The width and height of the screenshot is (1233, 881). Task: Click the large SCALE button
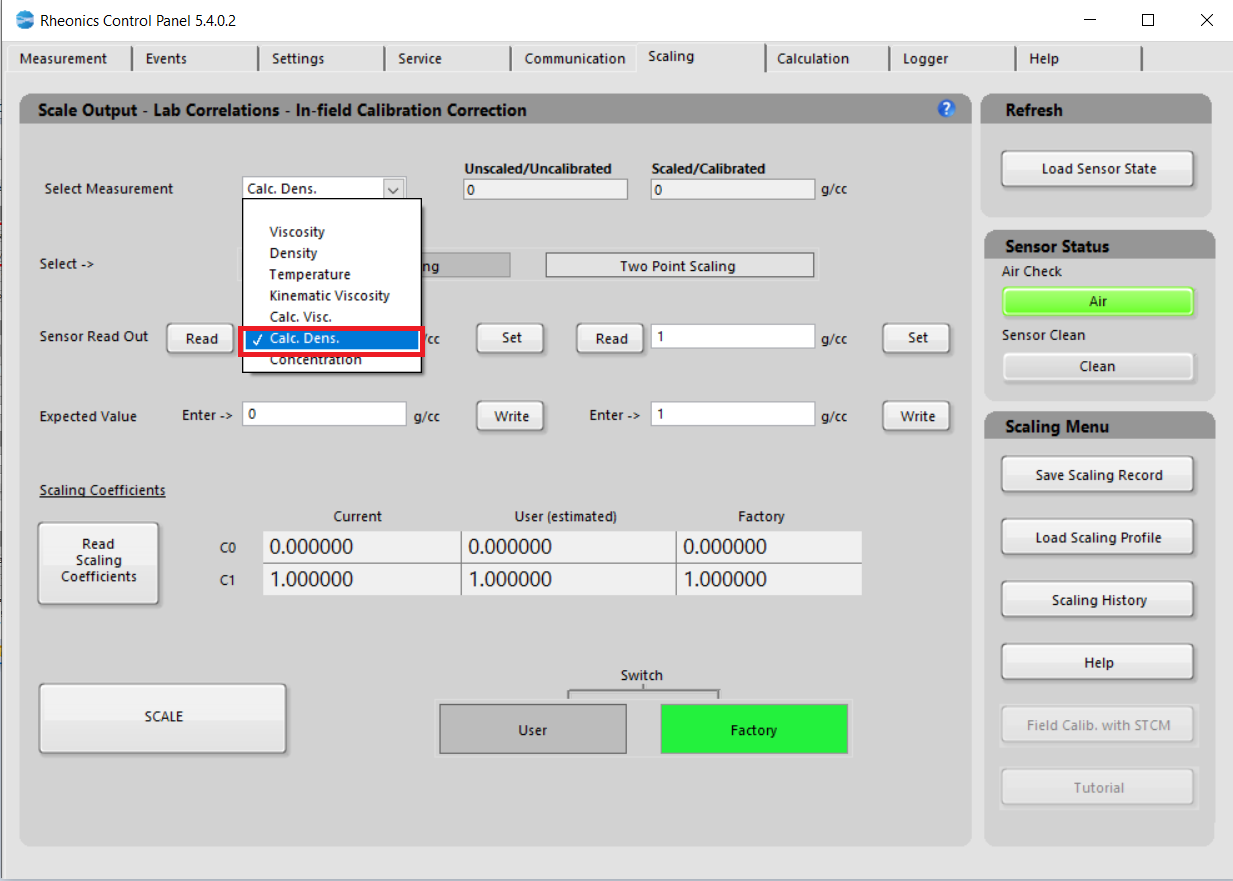tap(163, 717)
